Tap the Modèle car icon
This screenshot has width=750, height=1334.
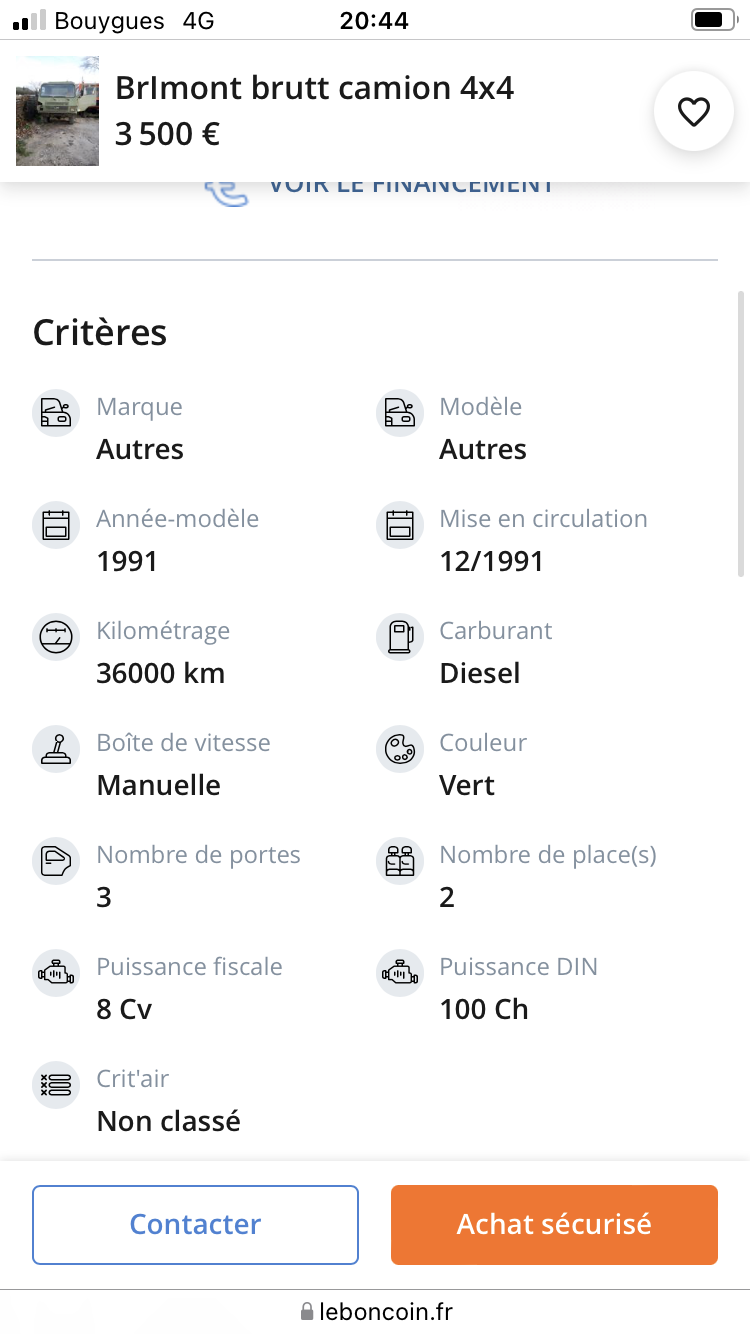pos(400,413)
